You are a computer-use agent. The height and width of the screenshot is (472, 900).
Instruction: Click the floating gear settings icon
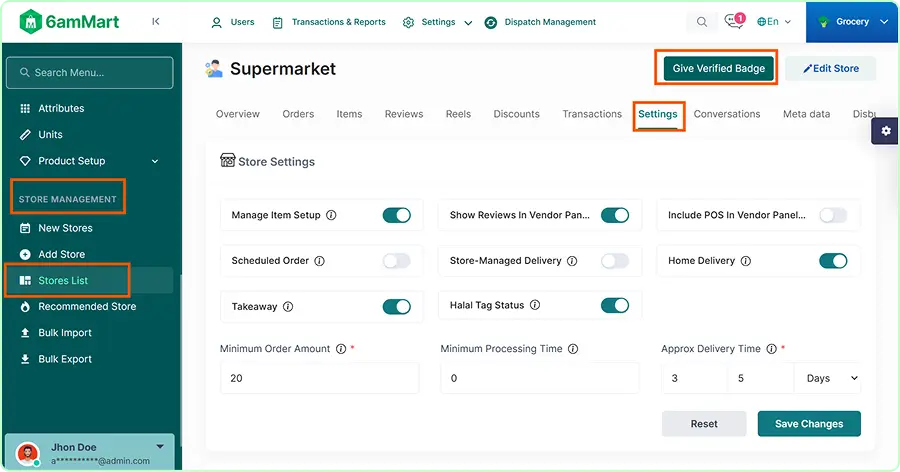886,131
